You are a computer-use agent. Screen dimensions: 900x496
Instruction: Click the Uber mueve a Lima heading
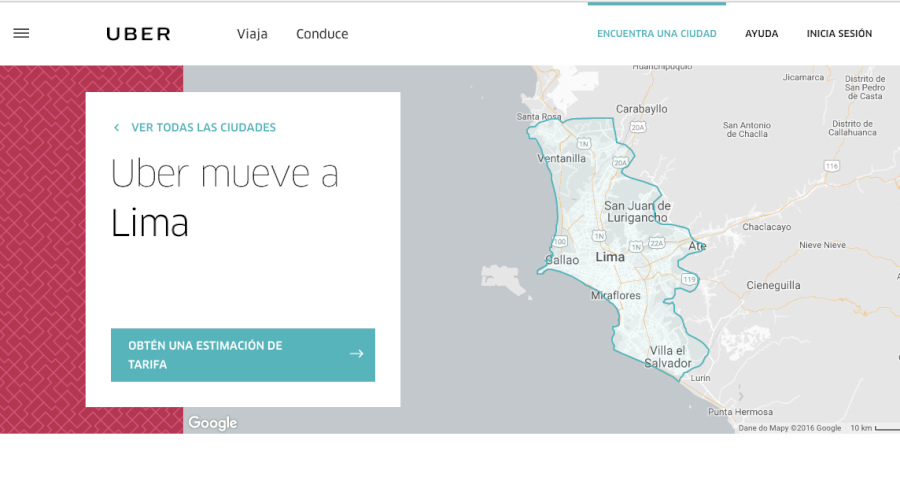tap(224, 197)
